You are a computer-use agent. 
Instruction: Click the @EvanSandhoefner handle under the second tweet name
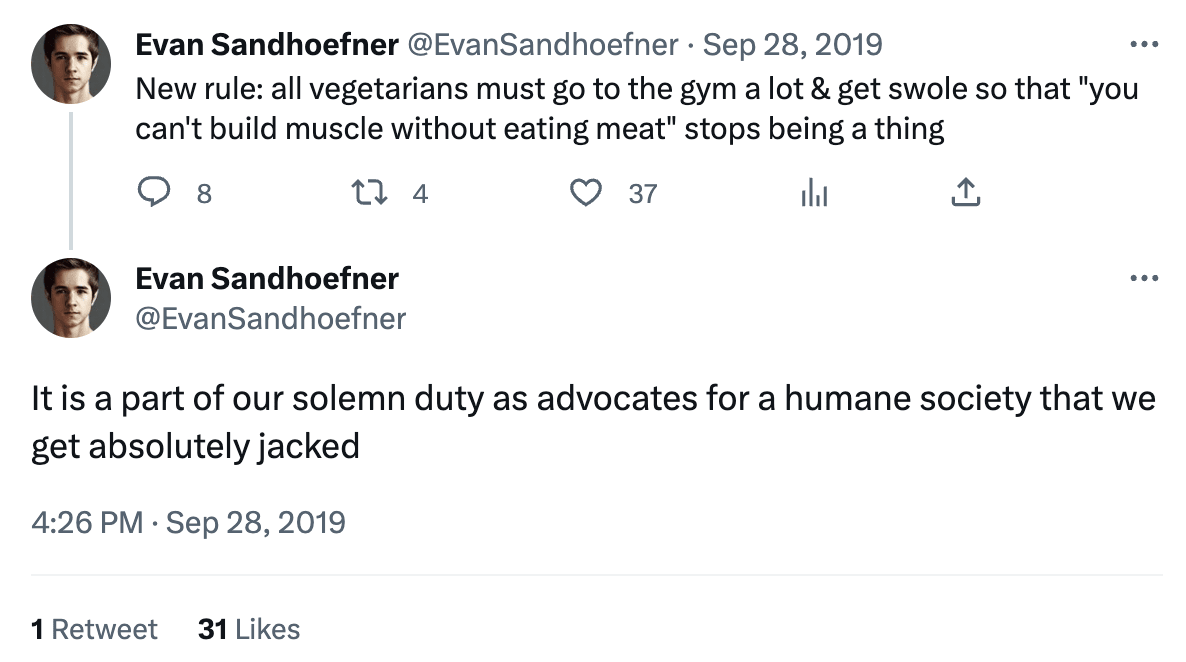[271, 318]
